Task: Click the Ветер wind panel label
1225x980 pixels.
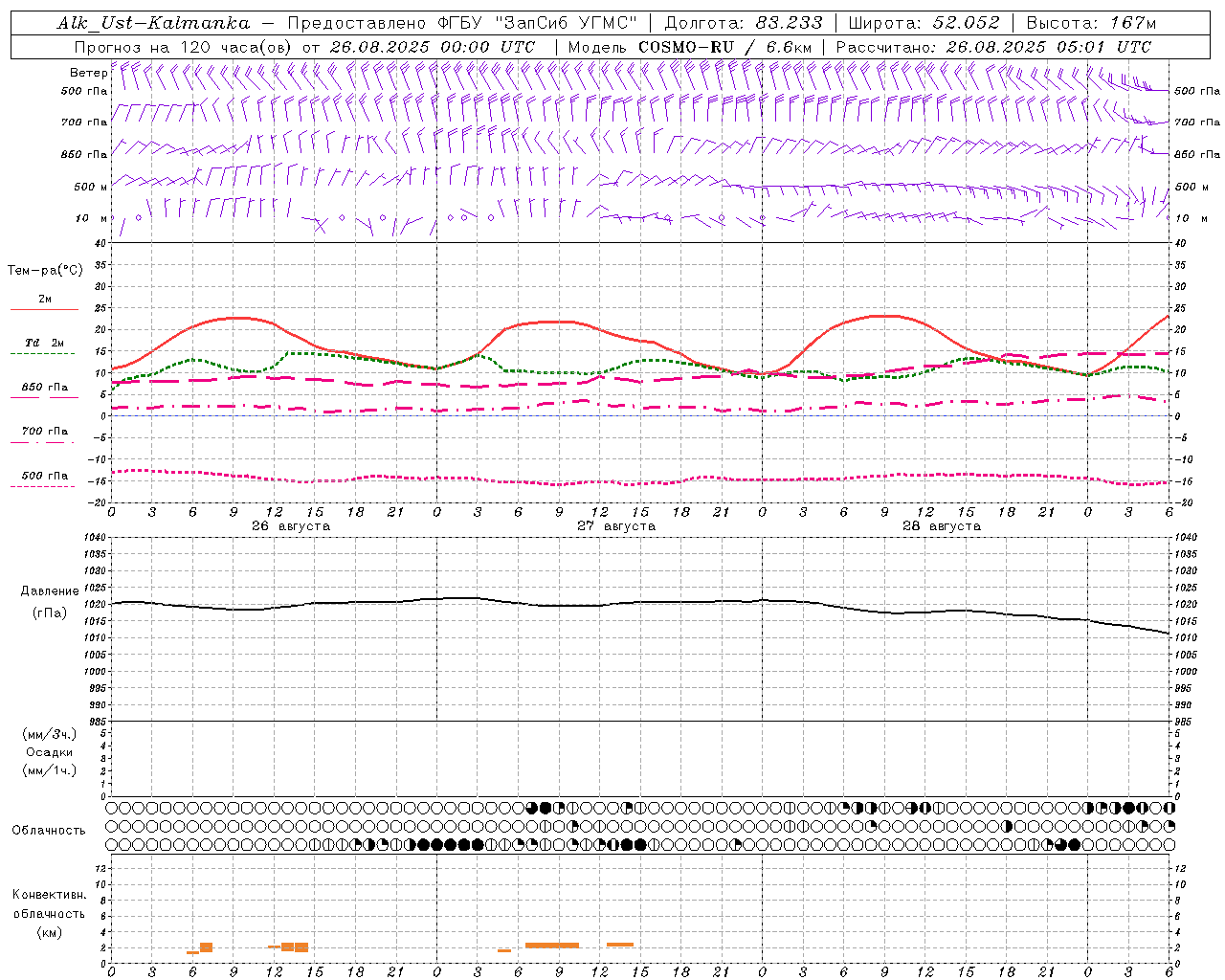Action: pos(88,73)
